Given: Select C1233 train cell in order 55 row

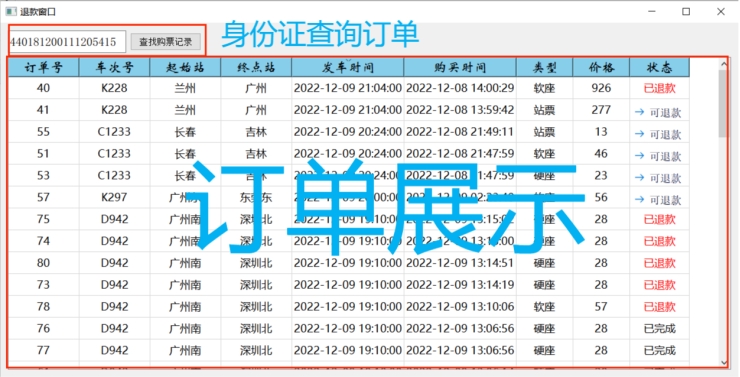Looking at the screenshot, I should [114, 132].
